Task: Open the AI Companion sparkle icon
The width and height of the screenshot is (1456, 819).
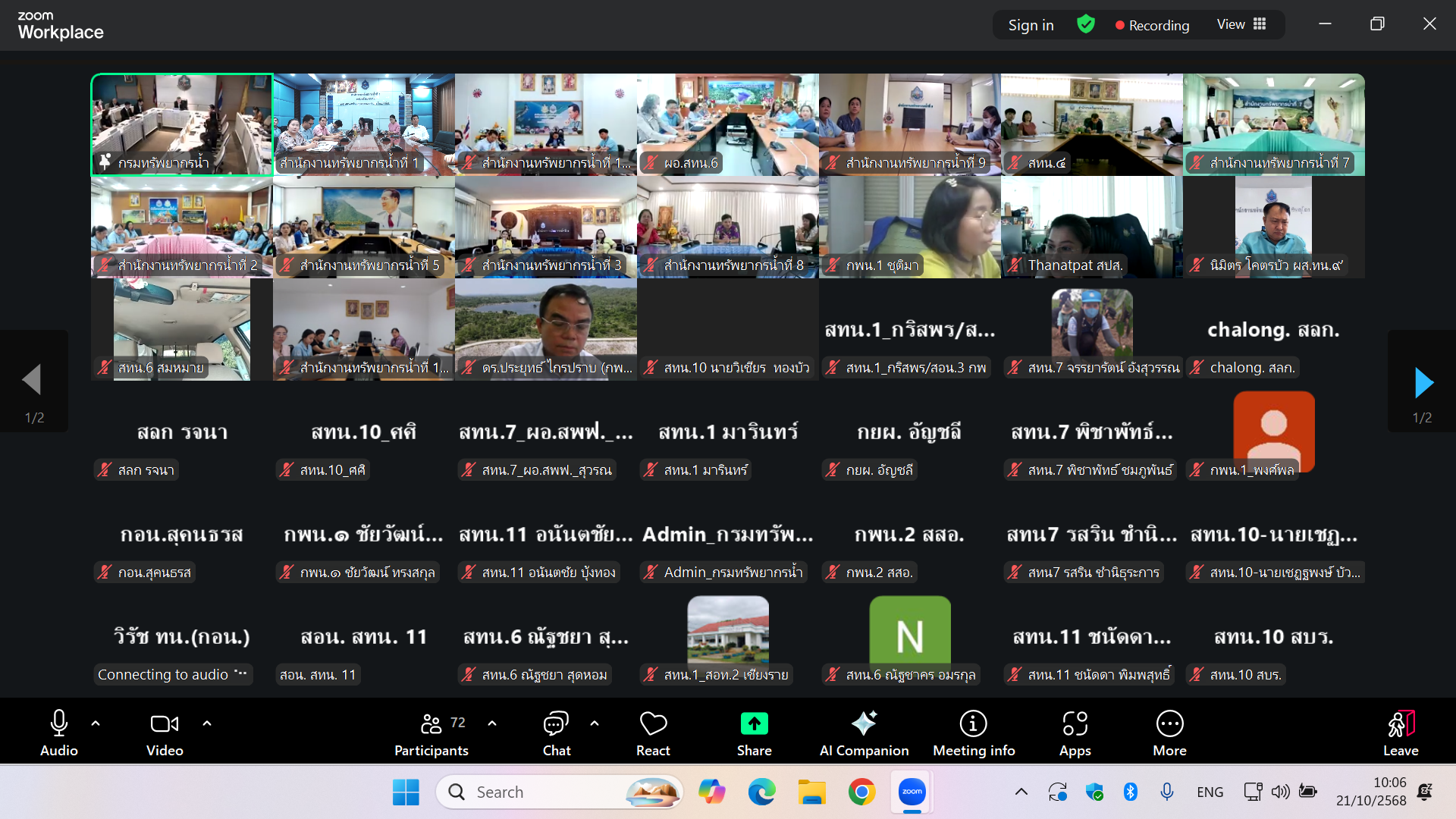Action: (864, 724)
